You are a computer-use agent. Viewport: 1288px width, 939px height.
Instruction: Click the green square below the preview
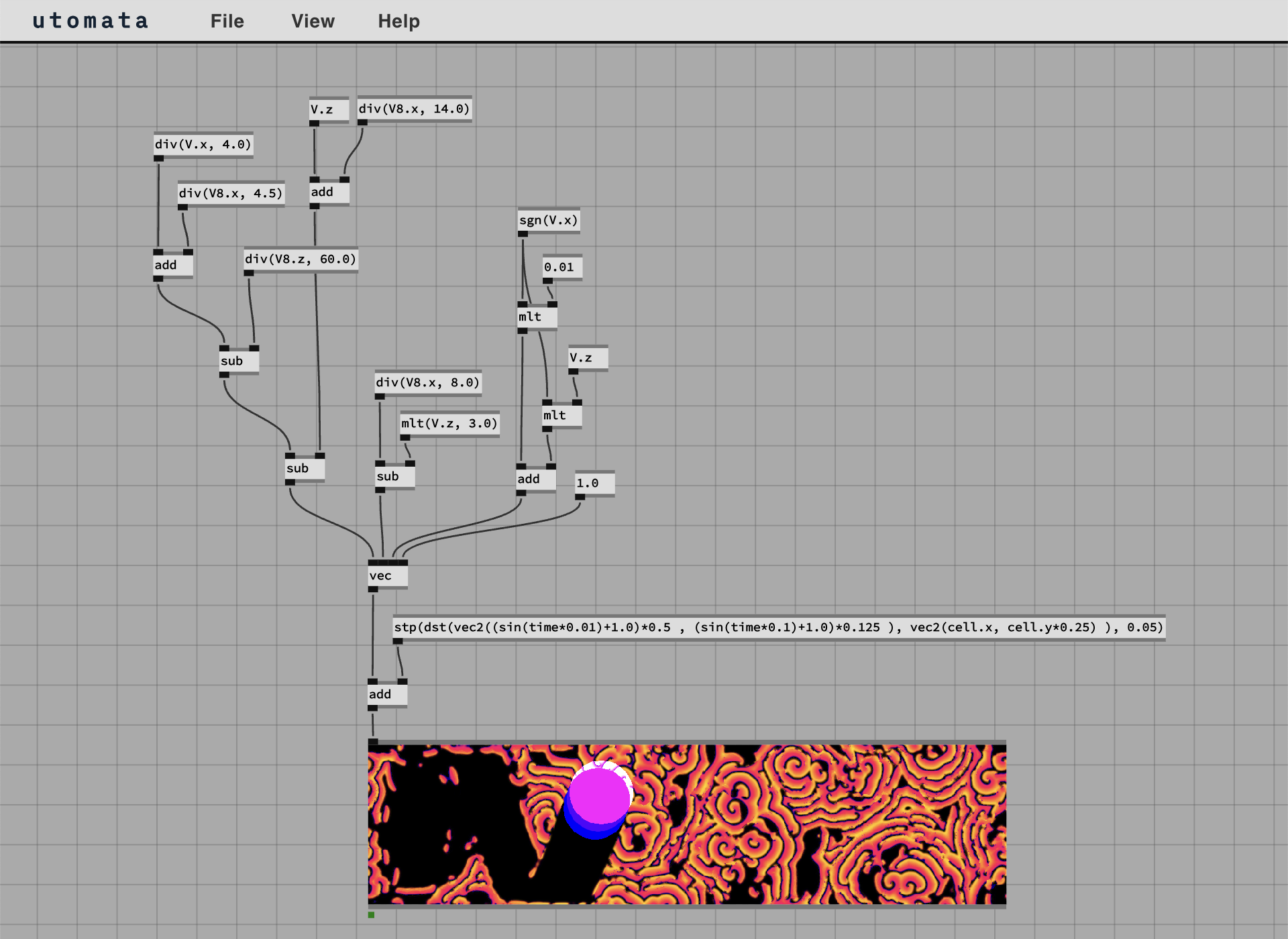[x=371, y=915]
